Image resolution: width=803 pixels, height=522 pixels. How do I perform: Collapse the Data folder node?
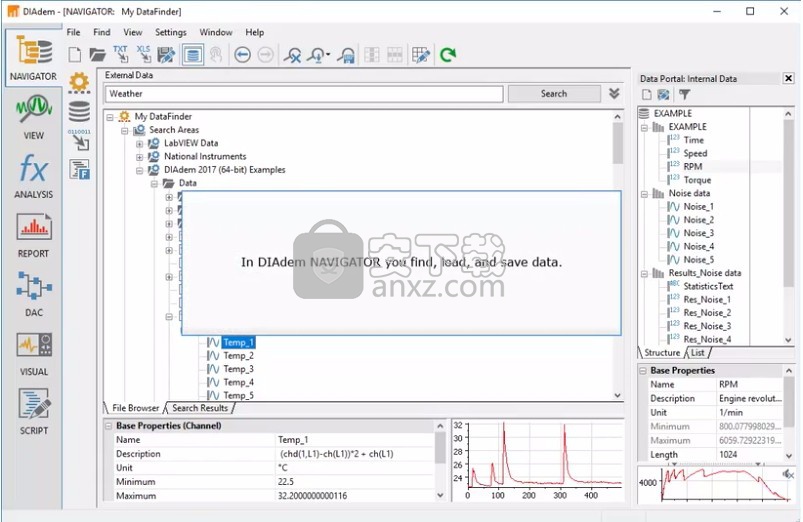154,184
